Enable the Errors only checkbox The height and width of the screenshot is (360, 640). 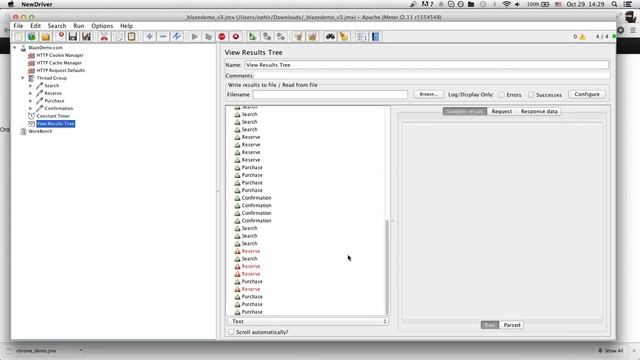502,95
